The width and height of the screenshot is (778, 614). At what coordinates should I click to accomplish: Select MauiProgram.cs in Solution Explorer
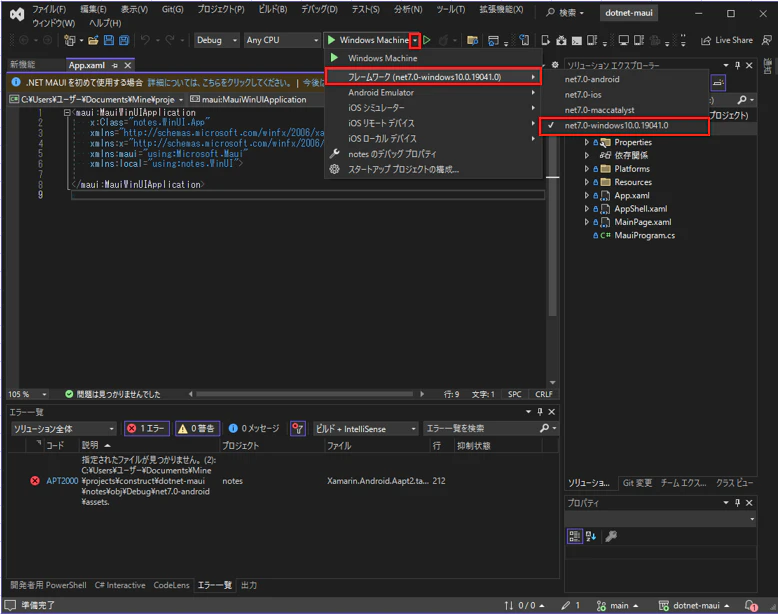pos(645,236)
